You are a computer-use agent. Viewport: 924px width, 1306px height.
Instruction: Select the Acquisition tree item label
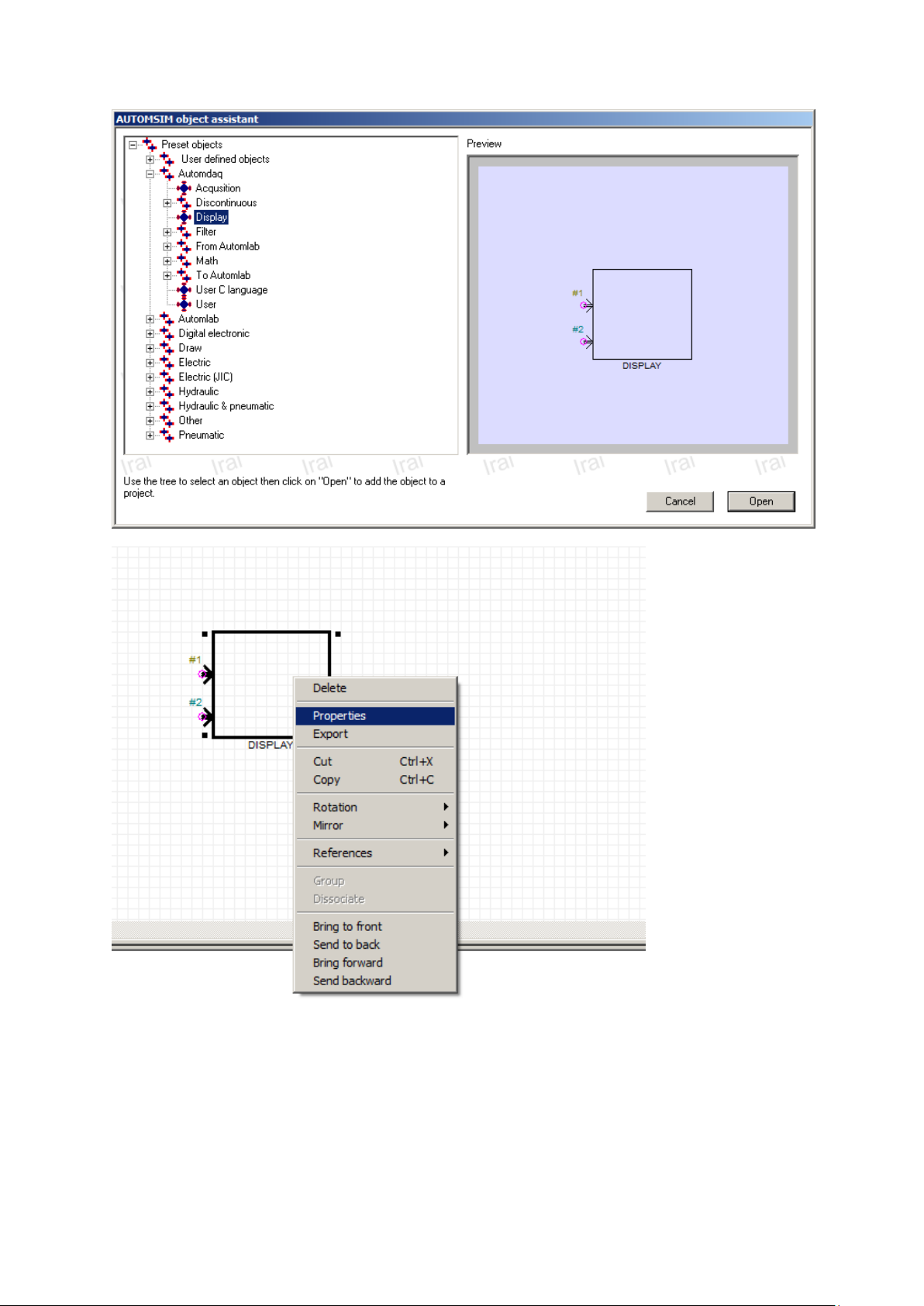click(x=218, y=188)
